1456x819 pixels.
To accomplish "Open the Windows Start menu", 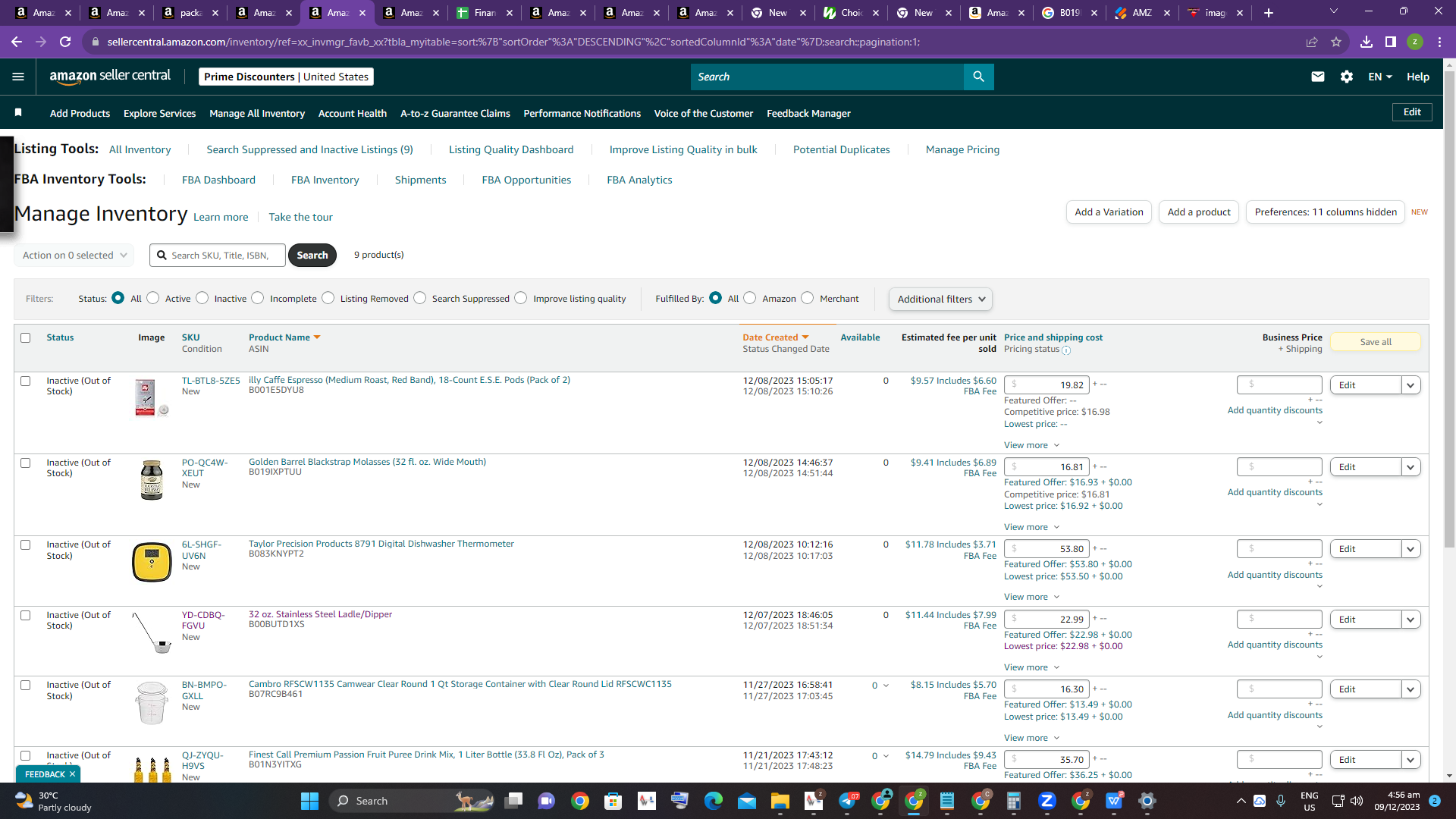I will point(309,801).
